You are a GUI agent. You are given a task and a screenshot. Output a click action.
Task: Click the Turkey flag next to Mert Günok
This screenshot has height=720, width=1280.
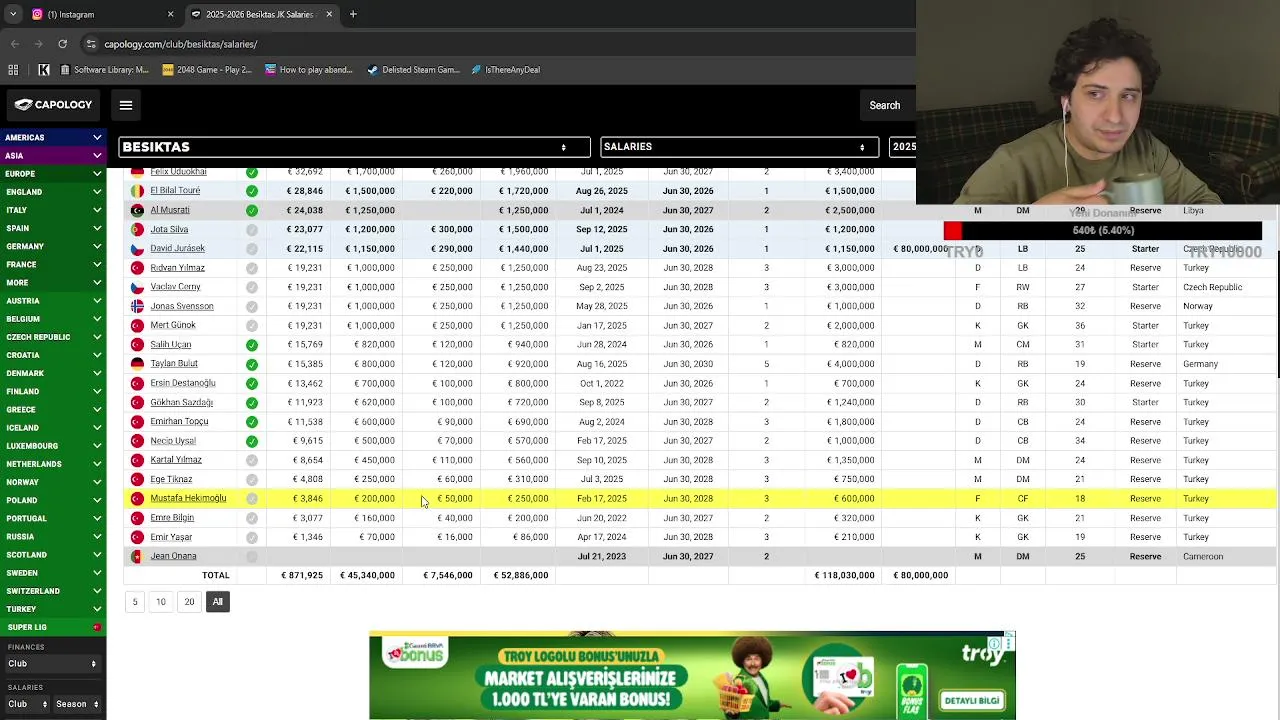coord(137,325)
